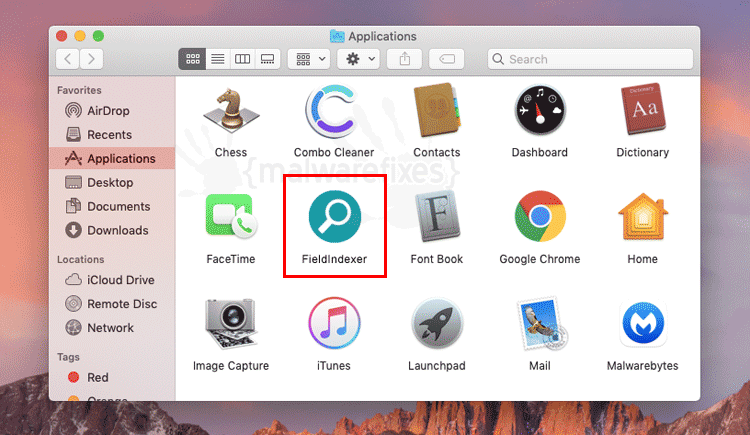The height and width of the screenshot is (435, 750).
Task: Open the Contacts app icon
Action: (x=437, y=111)
